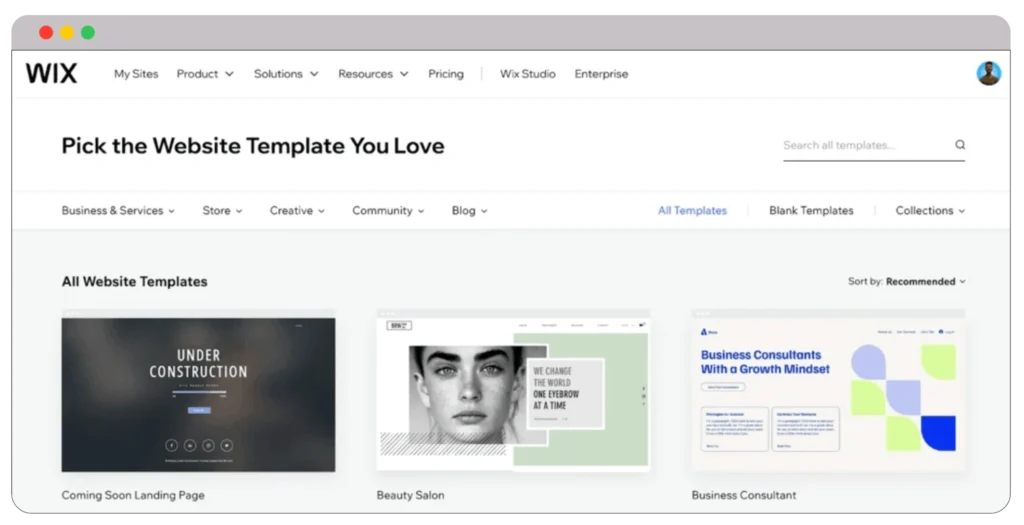Select the Blank Templates tab
This screenshot has height=525, width=1024.
point(811,210)
